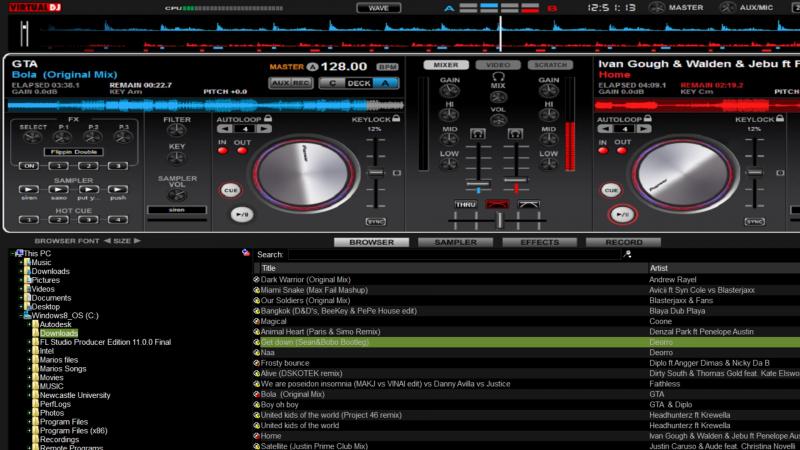This screenshot has height=450, width=800.
Task: Click the right channel GAIN knob
Action: pyautogui.click(x=549, y=91)
